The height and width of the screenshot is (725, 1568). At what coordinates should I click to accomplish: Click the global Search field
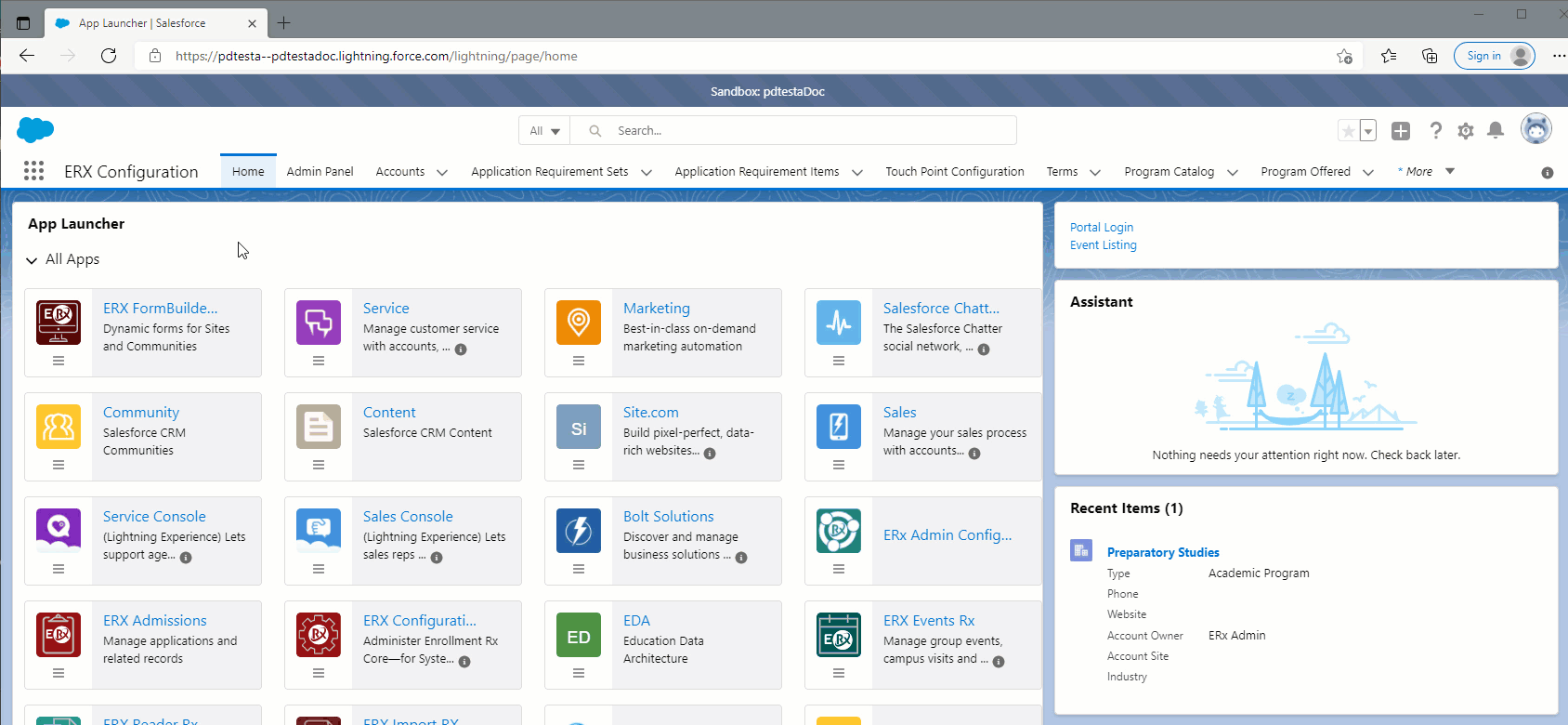coord(794,131)
